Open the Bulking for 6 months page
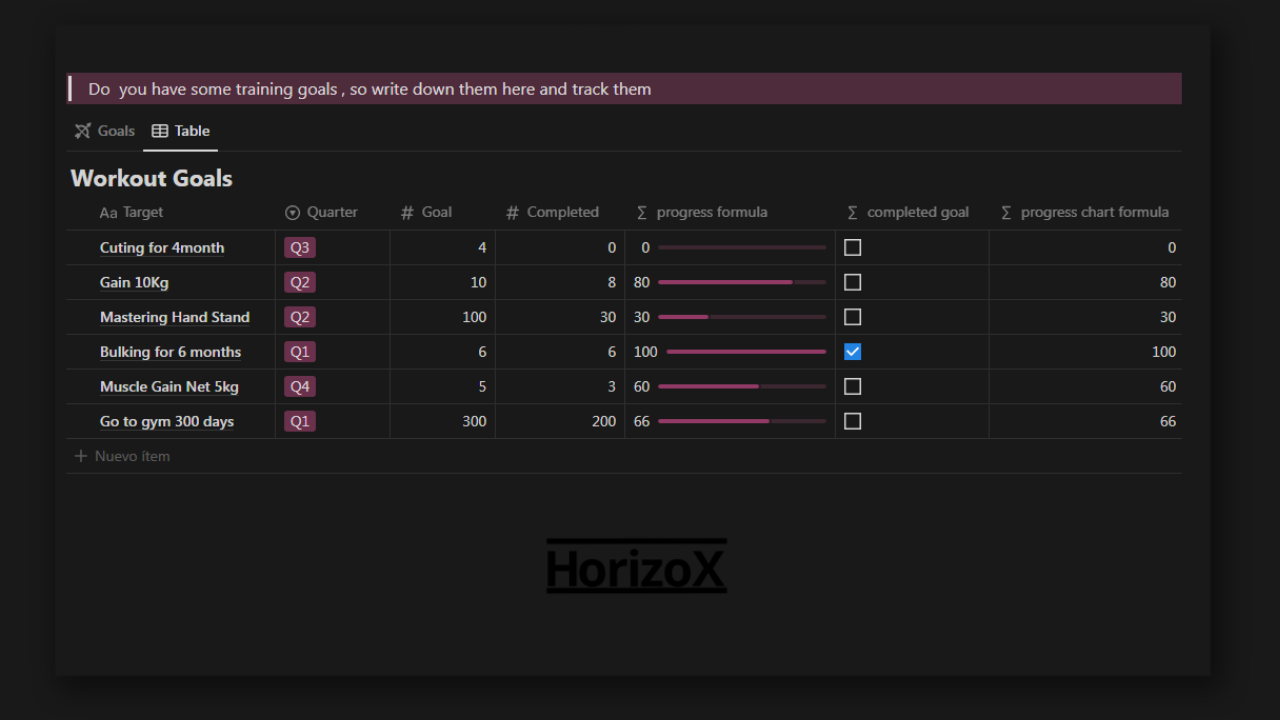Screen dimensions: 1280x720 tap(170, 352)
